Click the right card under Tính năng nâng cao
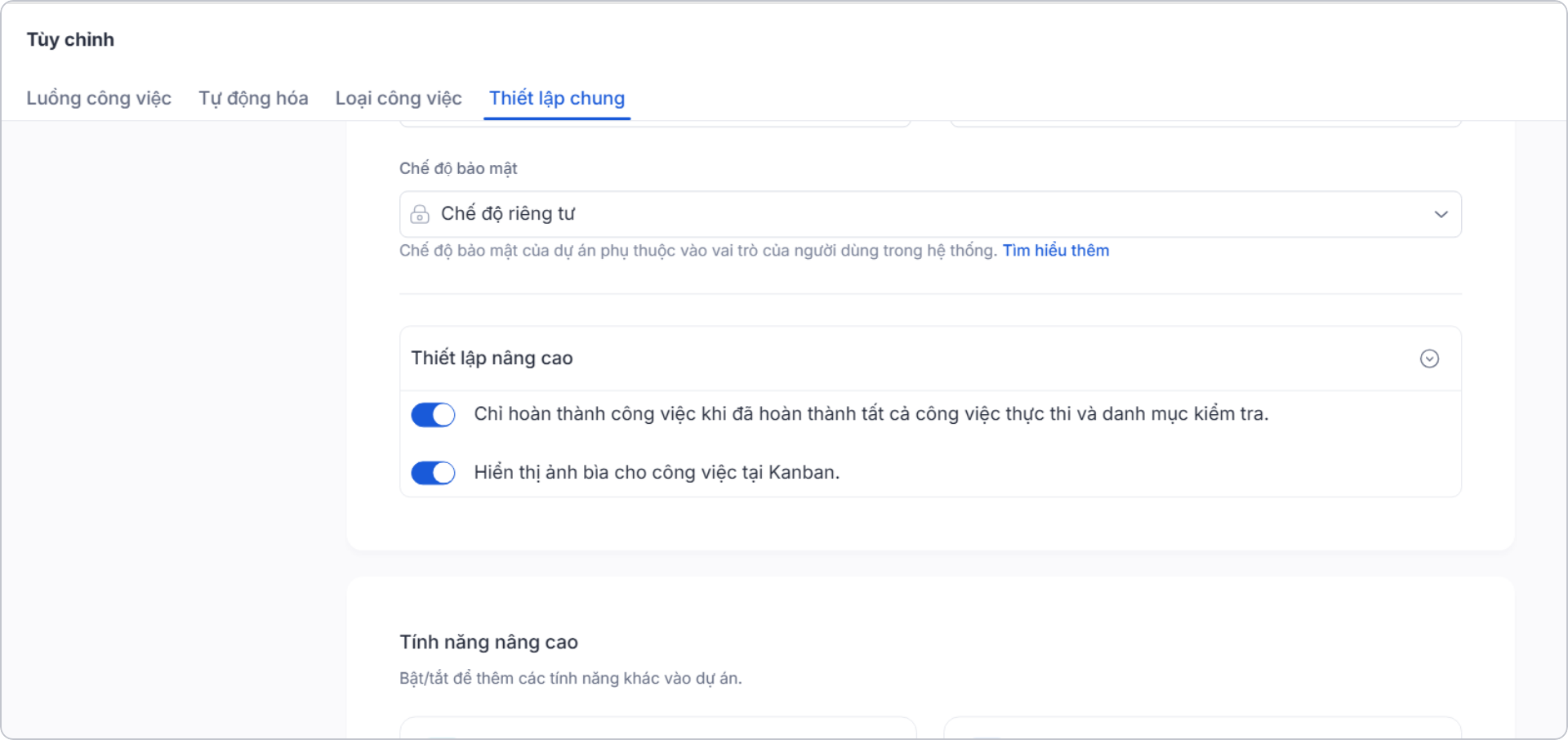The image size is (1568, 740). tap(1204, 731)
